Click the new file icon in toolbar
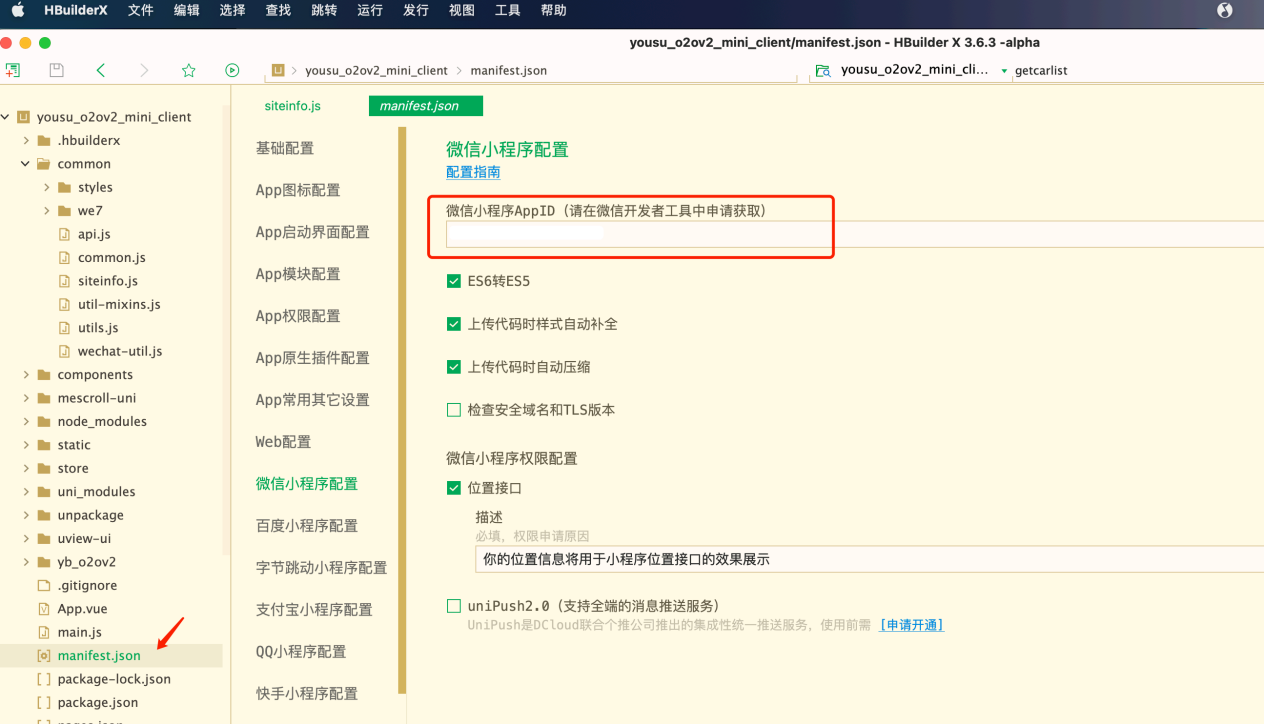This screenshot has width=1264, height=724. coord(12,70)
